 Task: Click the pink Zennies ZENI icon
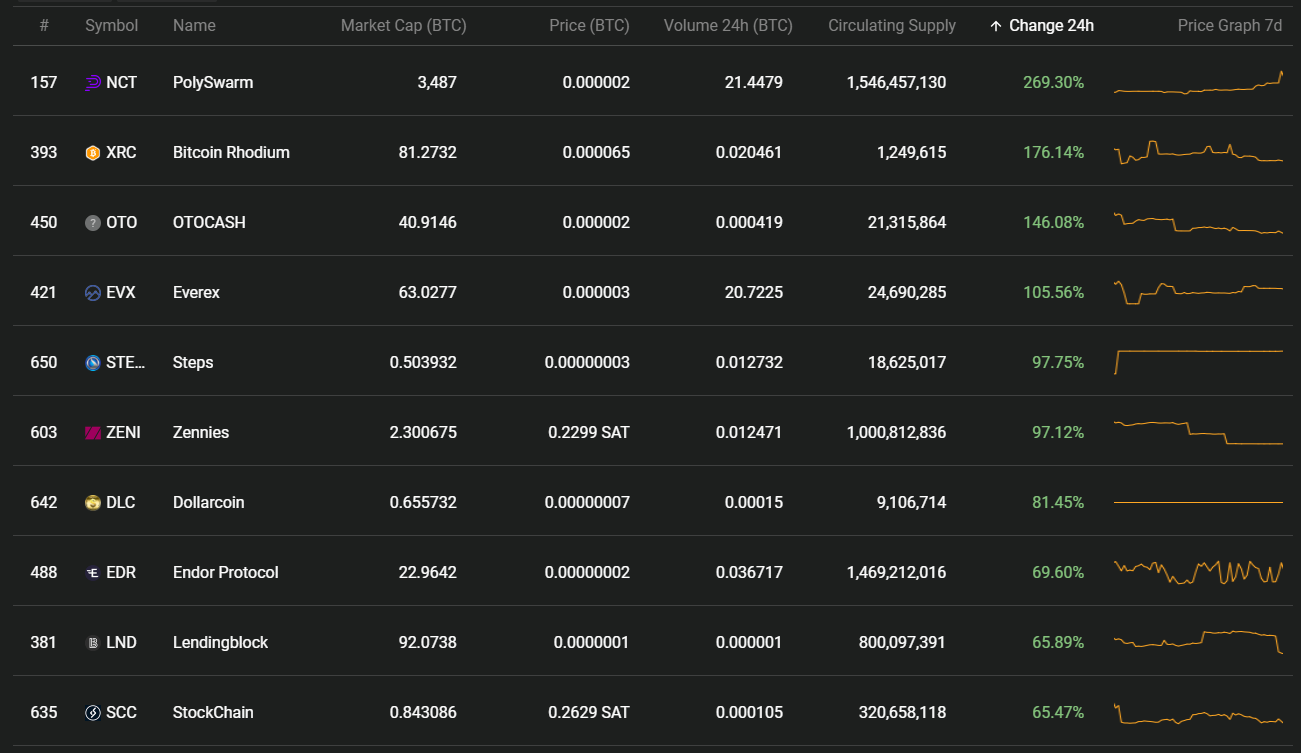click(93, 432)
